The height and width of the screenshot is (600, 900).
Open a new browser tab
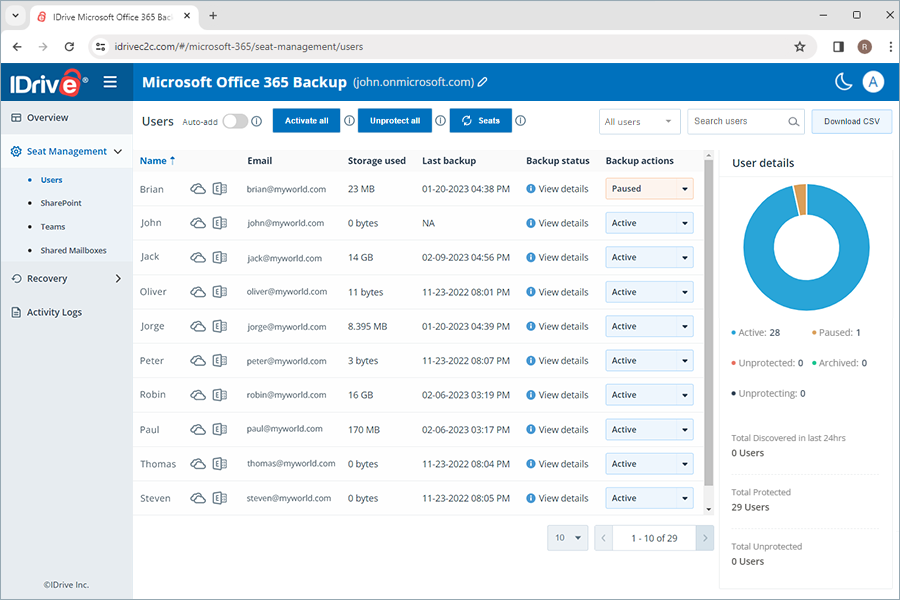pos(213,16)
